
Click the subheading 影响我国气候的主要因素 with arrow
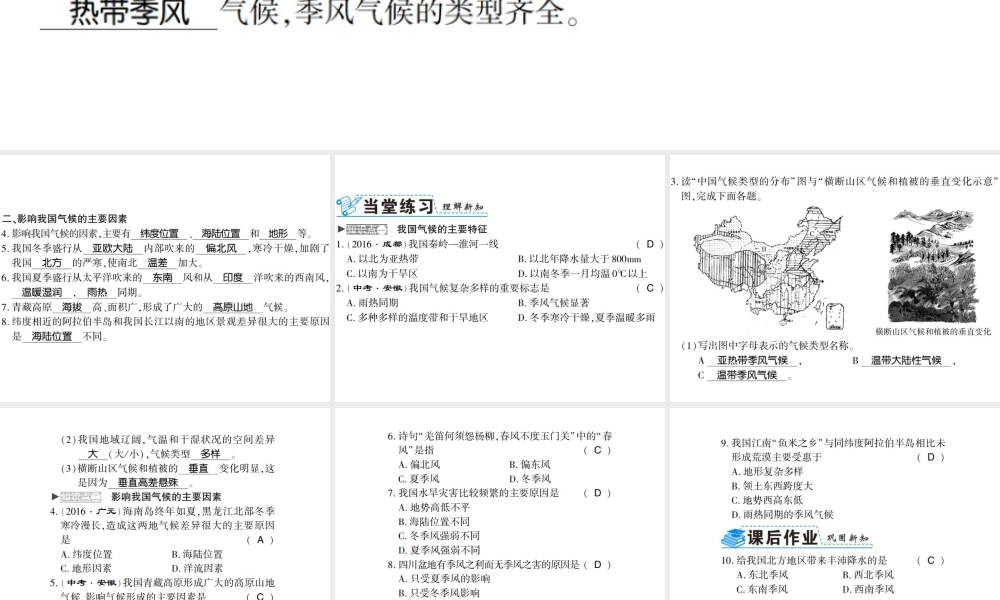coord(166,497)
